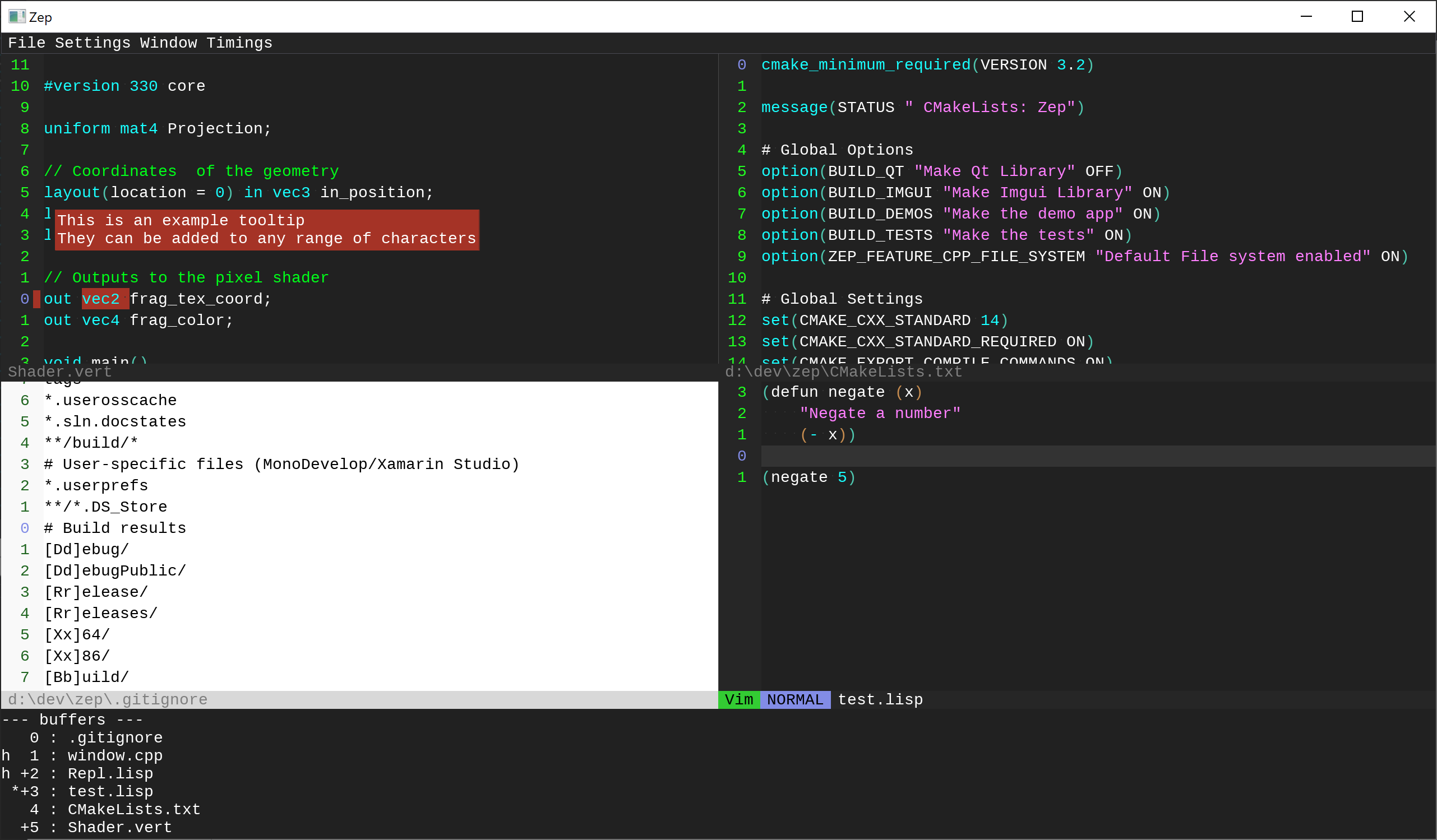Open the Window menu
The height and width of the screenshot is (840, 1437).
tap(168, 43)
